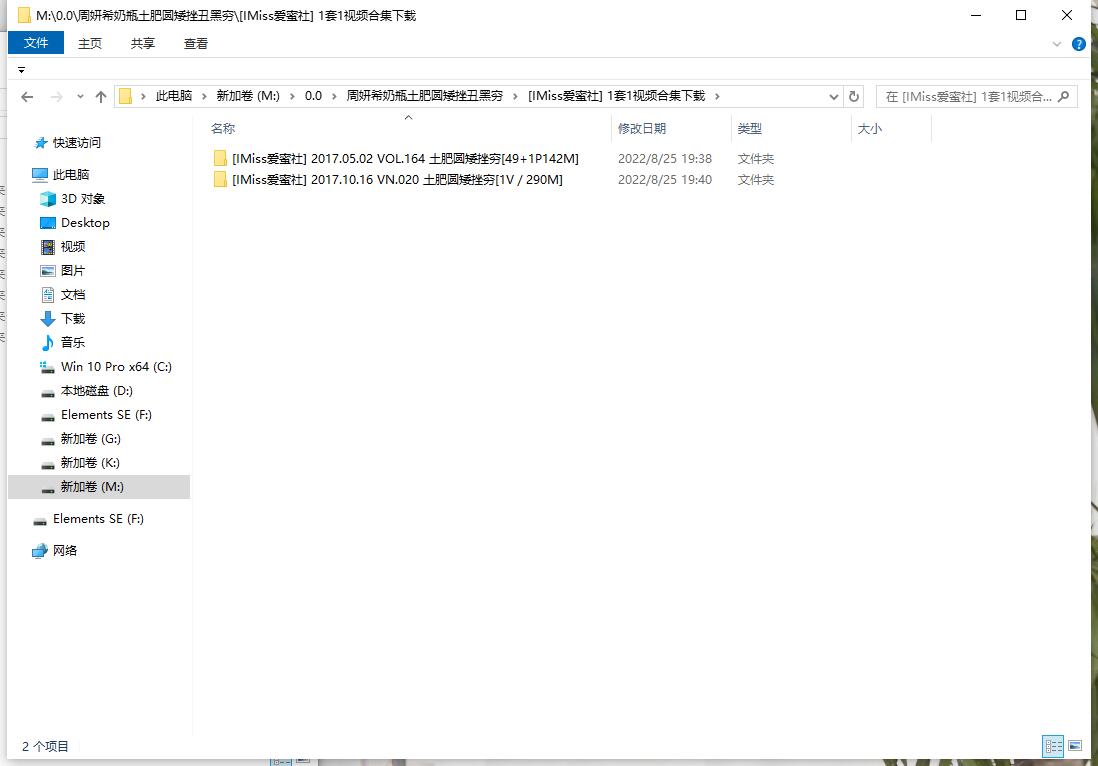Sort by the 类型 column header

click(749, 128)
